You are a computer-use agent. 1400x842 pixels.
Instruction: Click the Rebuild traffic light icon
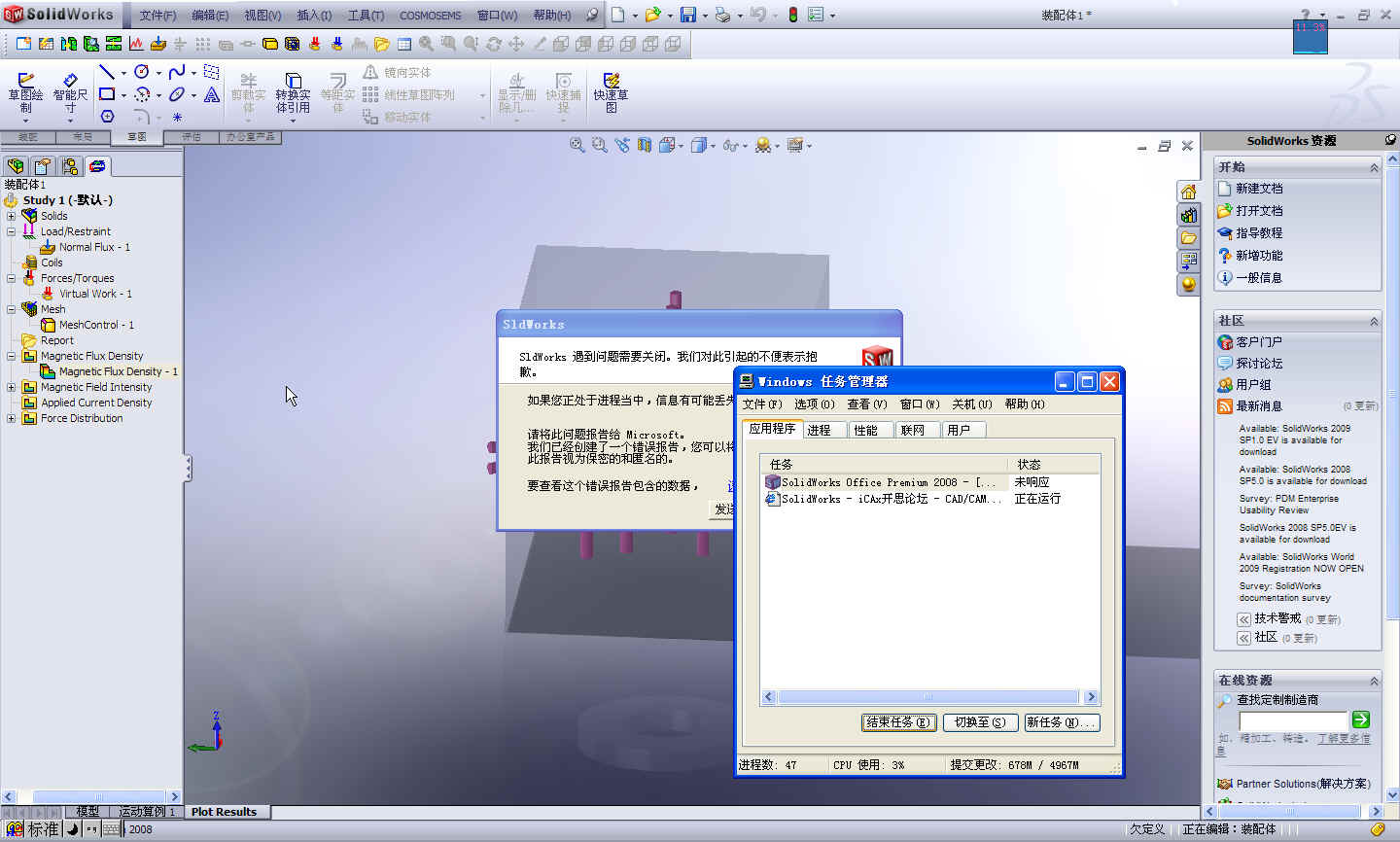click(793, 15)
